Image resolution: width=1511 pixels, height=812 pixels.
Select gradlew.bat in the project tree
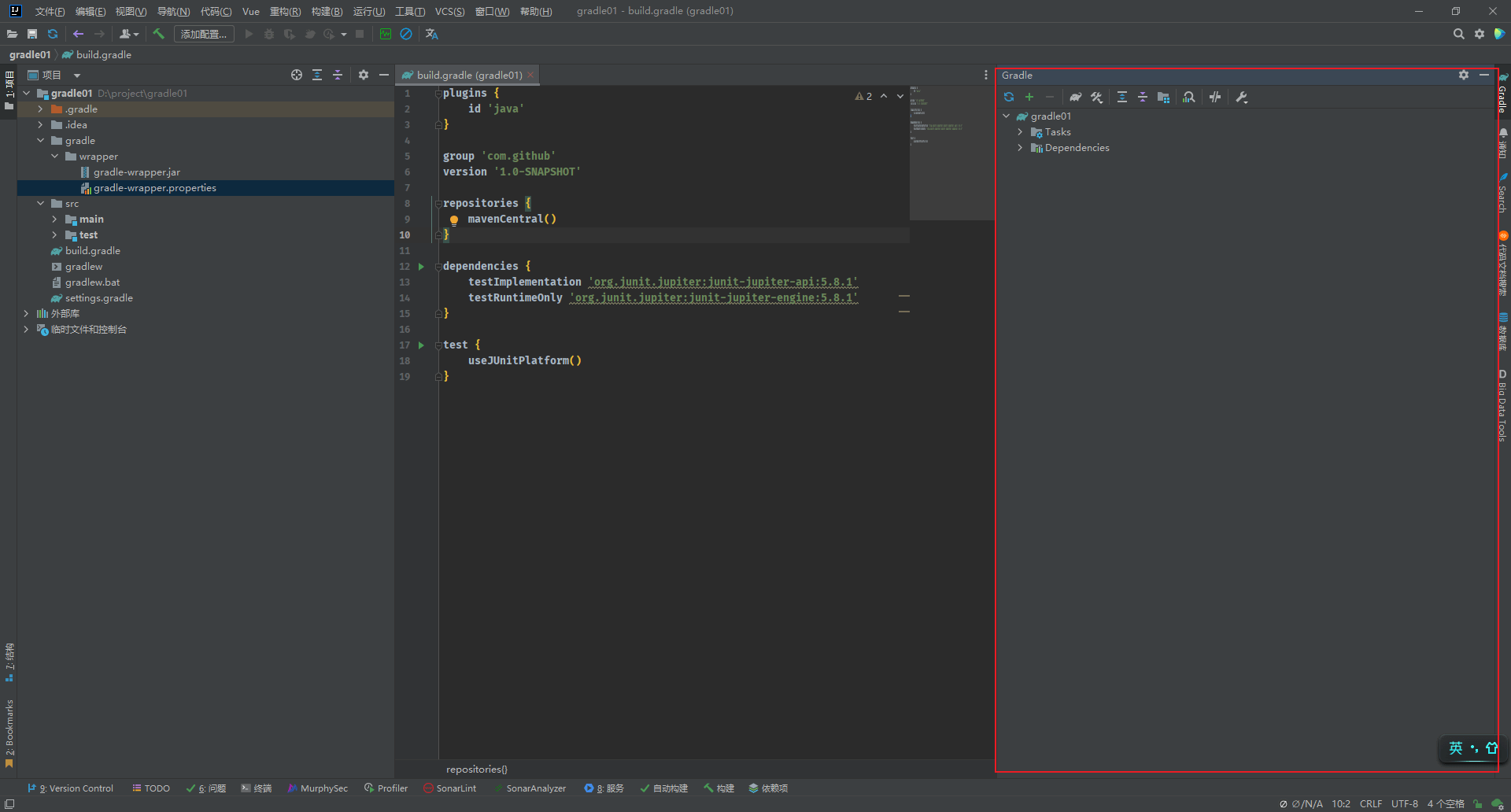point(93,282)
